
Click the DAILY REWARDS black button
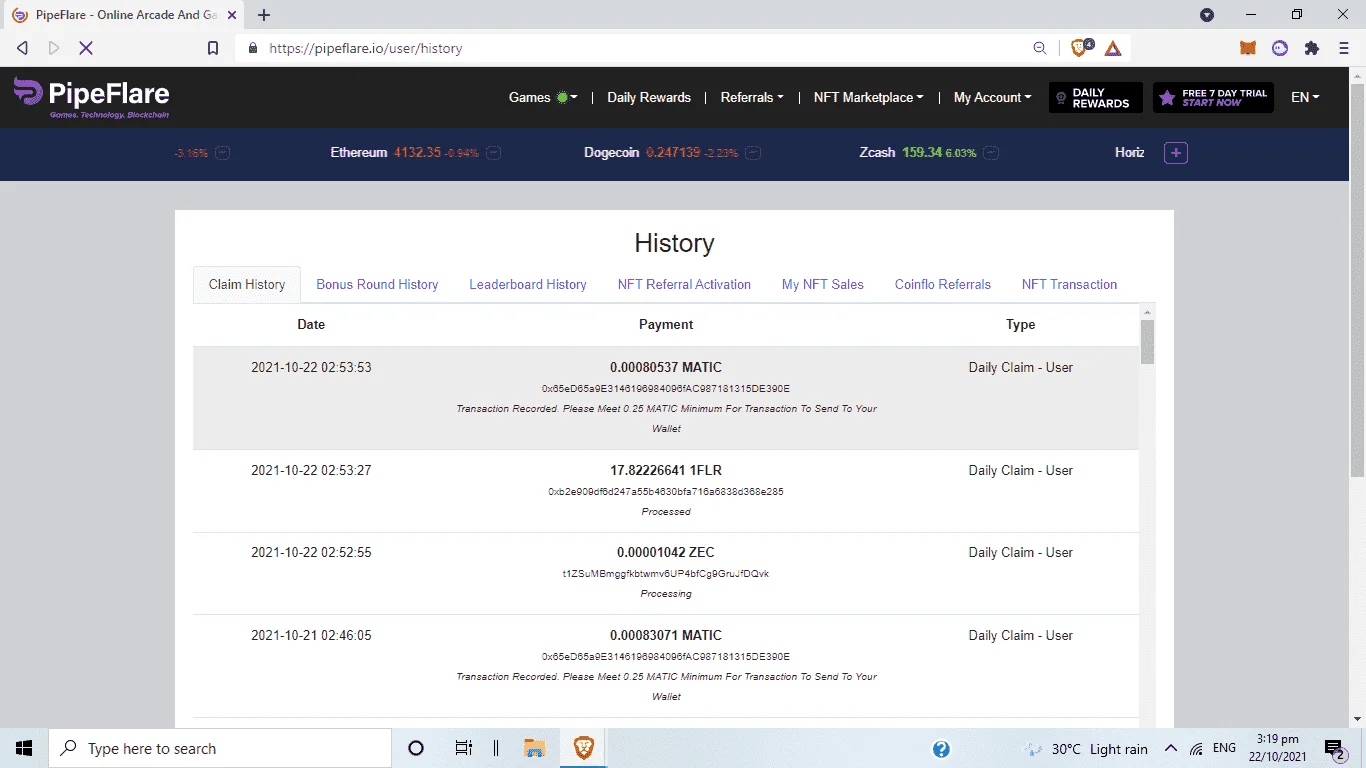[1096, 97]
